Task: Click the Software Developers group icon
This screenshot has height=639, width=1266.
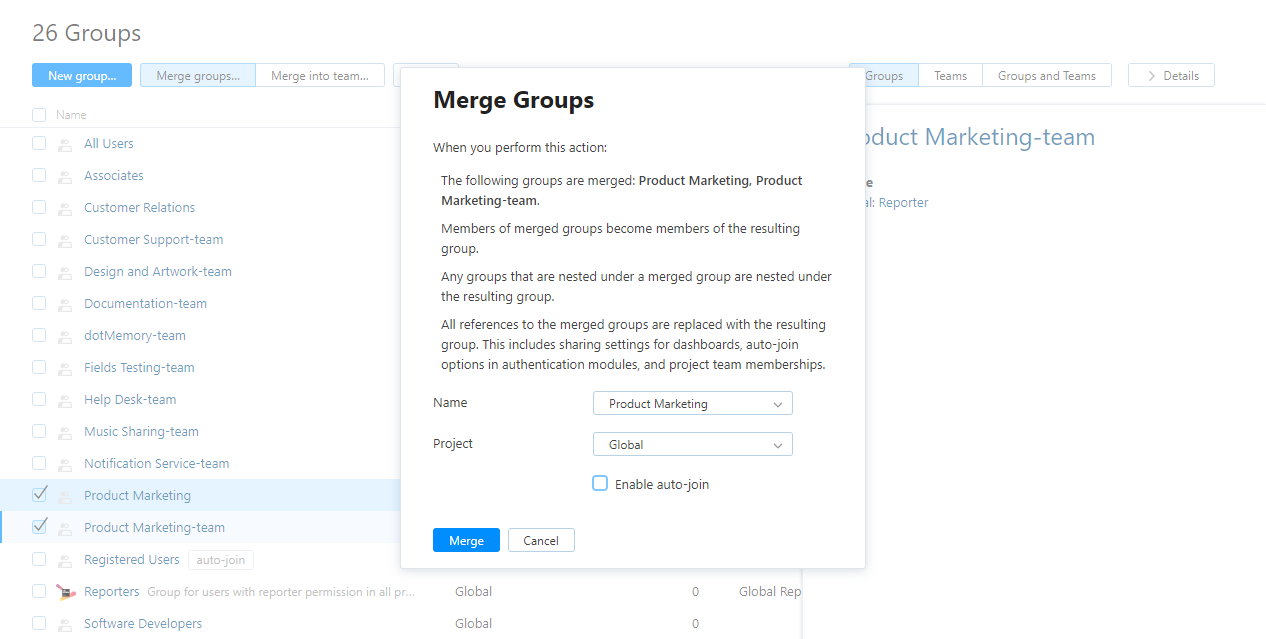Action: click(x=65, y=624)
